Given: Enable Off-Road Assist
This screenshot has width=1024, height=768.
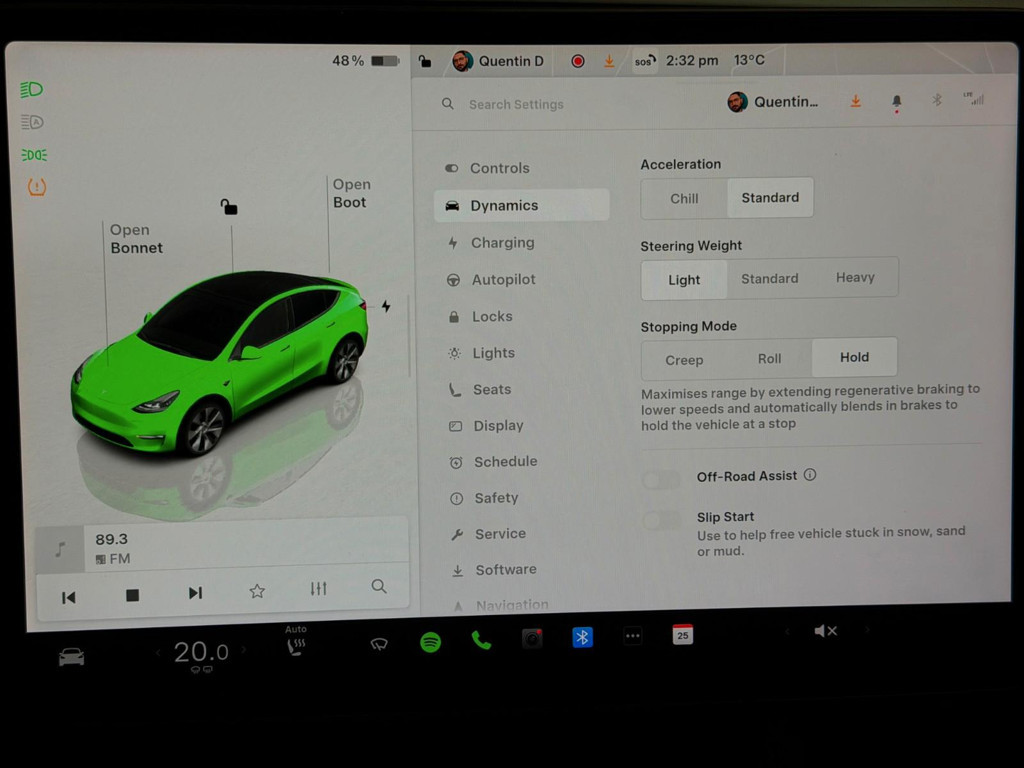Looking at the screenshot, I should [x=660, y=479].
